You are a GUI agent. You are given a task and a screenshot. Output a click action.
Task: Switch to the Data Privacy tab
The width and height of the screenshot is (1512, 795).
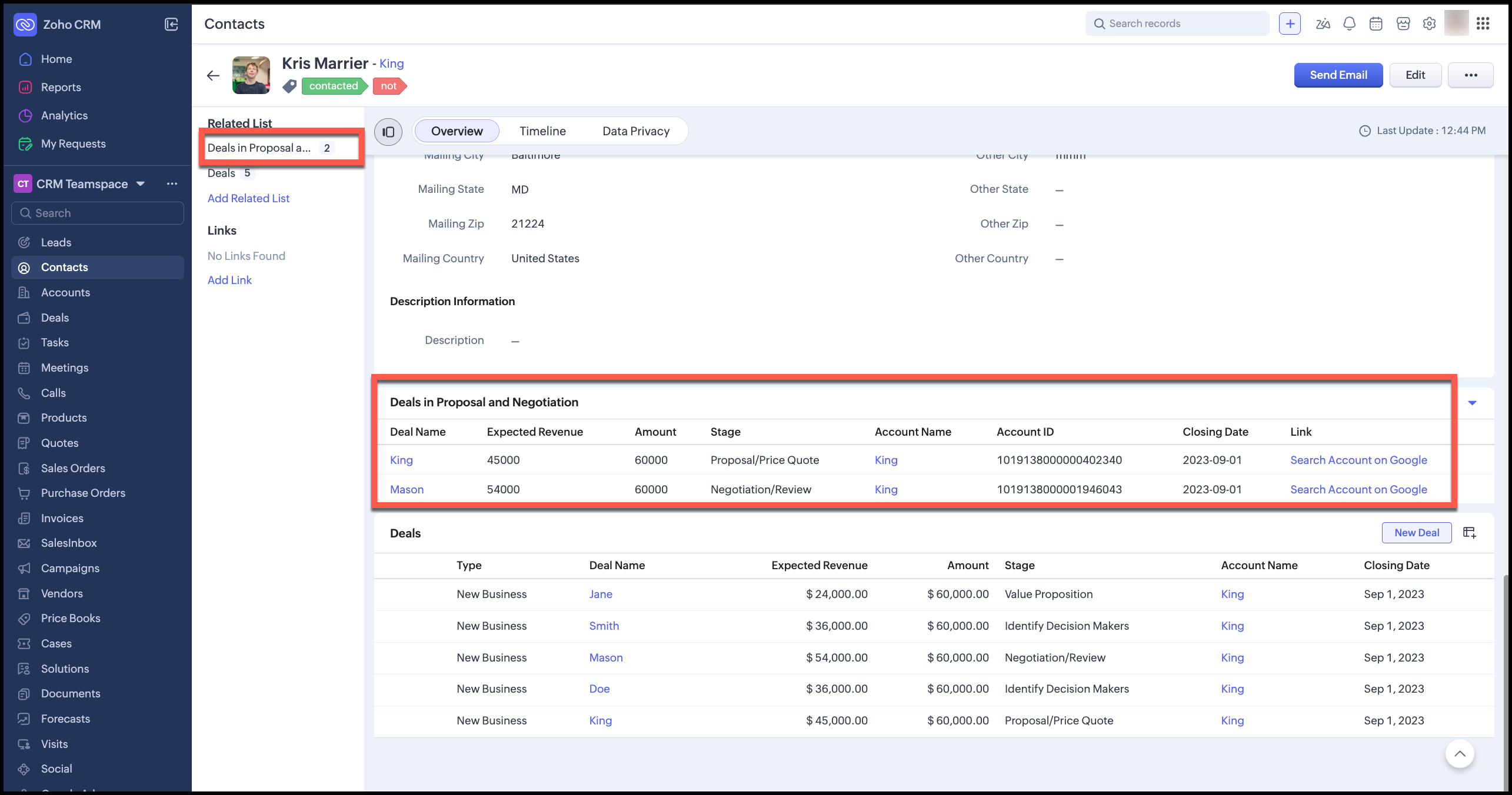pos(635,131)
